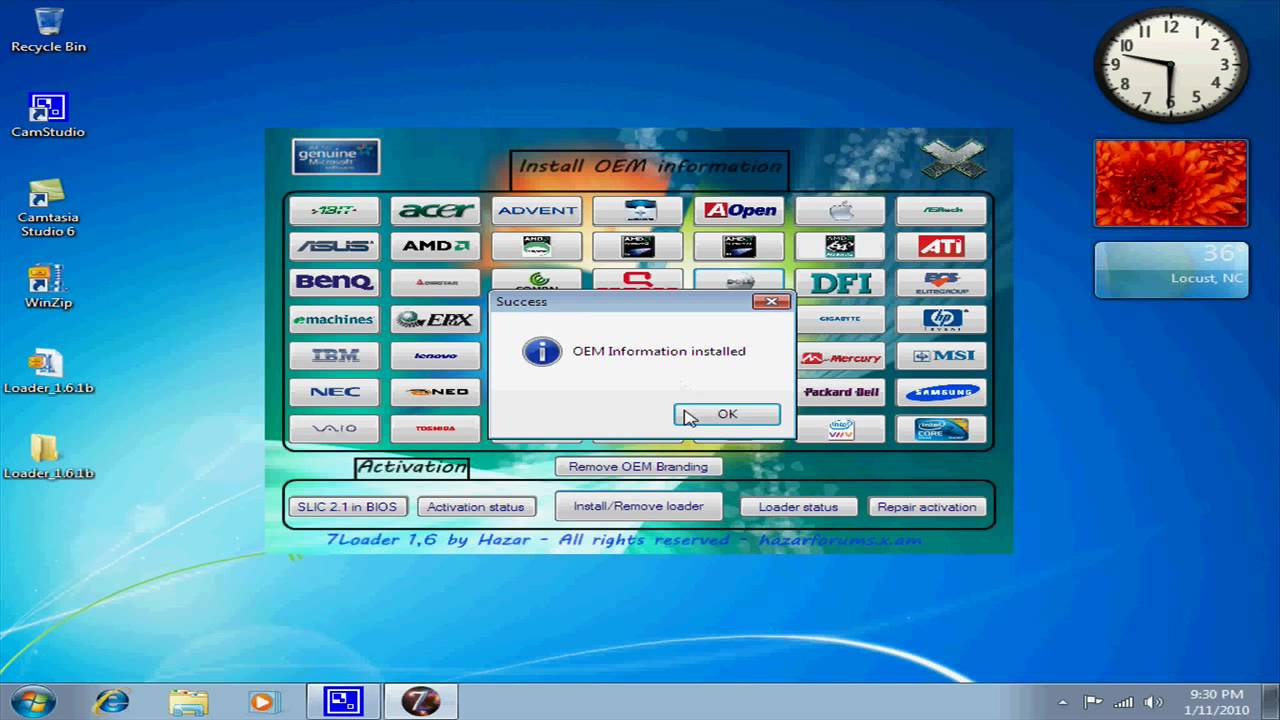
Task: Open Windows Explorer from the taskbar
Action: point(188,701)
